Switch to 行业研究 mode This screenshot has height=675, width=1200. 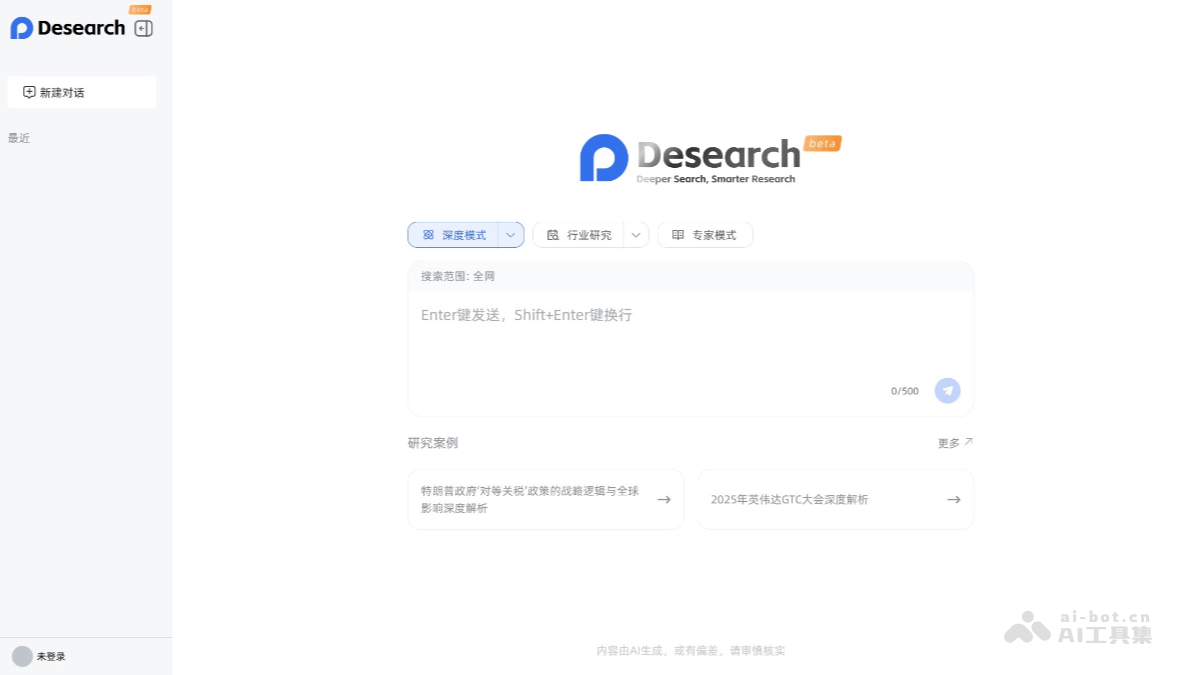point(584,234)
